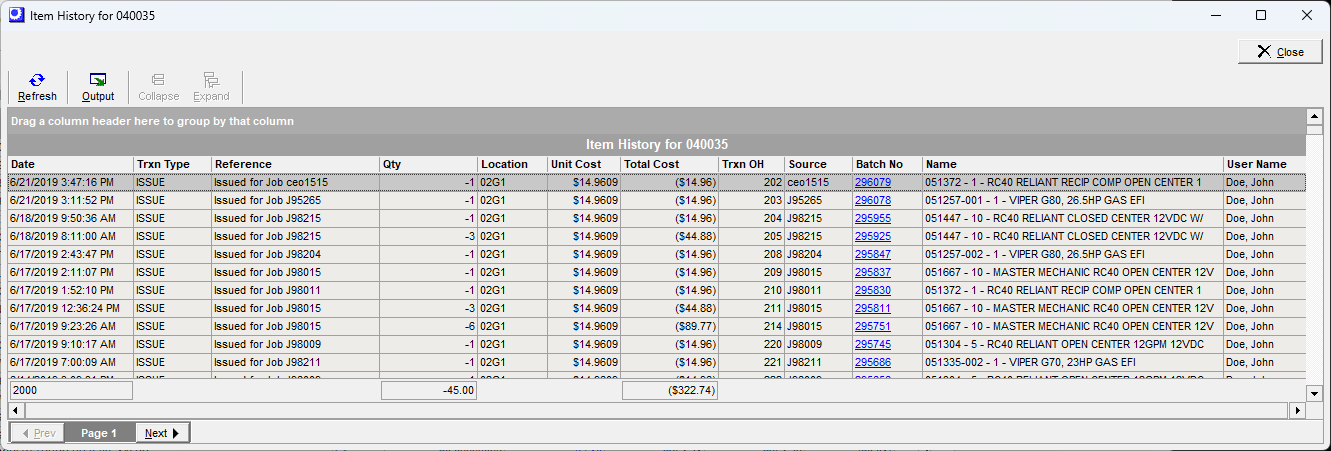
Task: Select the 'Issued for Job J98211' cell
Action: pyautogui.click(x=295, y=362)
